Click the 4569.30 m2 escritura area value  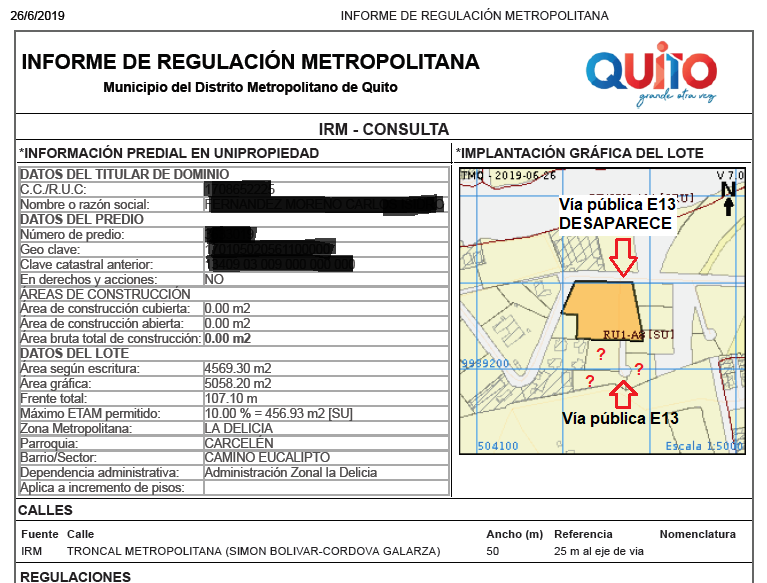[238, 368]
